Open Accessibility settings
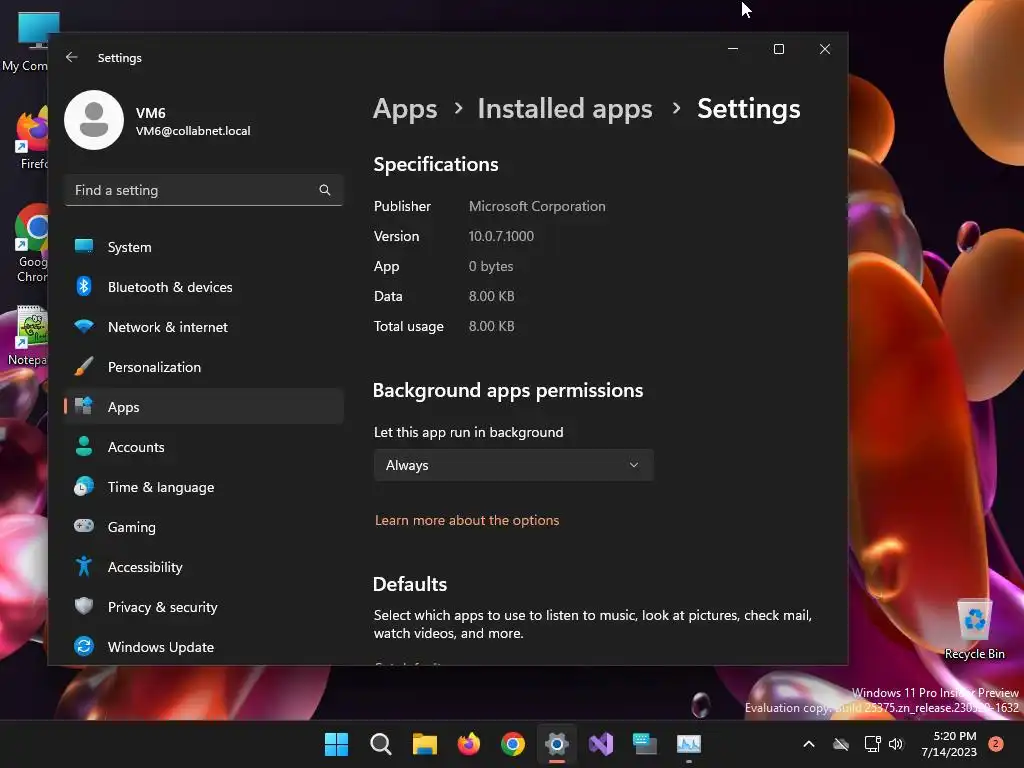Image resolution: width=1024 pixels, height=768 pixels. (204, 567)
